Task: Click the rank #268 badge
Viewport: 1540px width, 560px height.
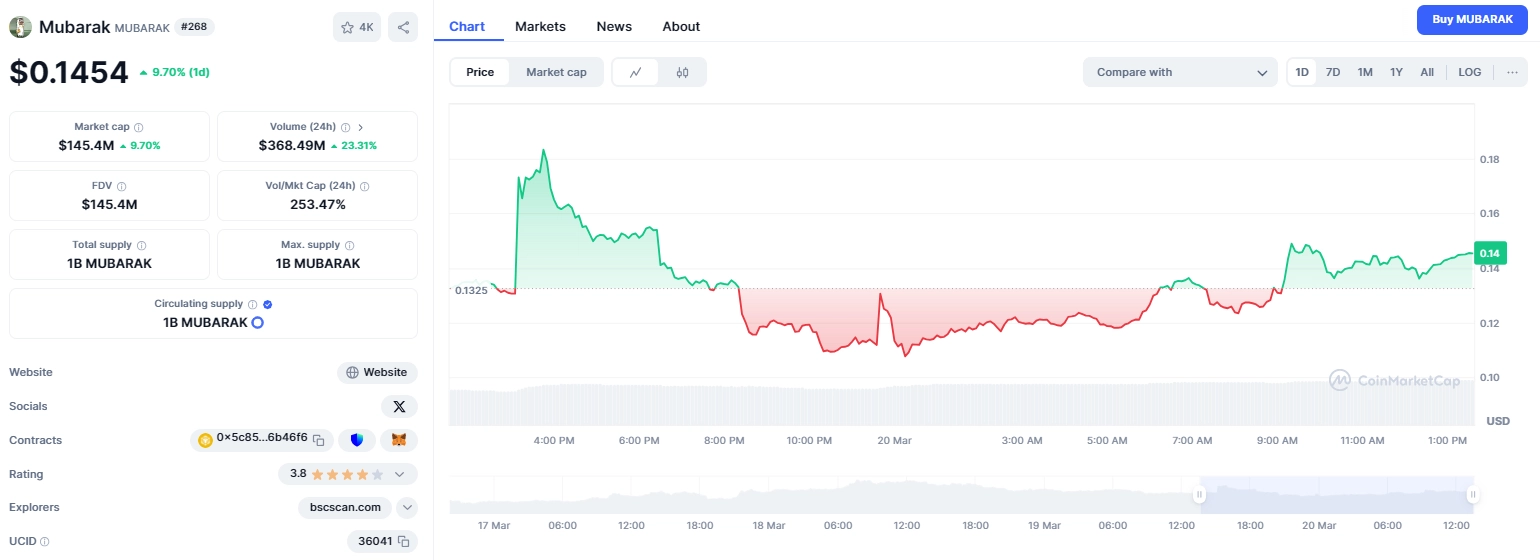Action: (x=194, y=27)
